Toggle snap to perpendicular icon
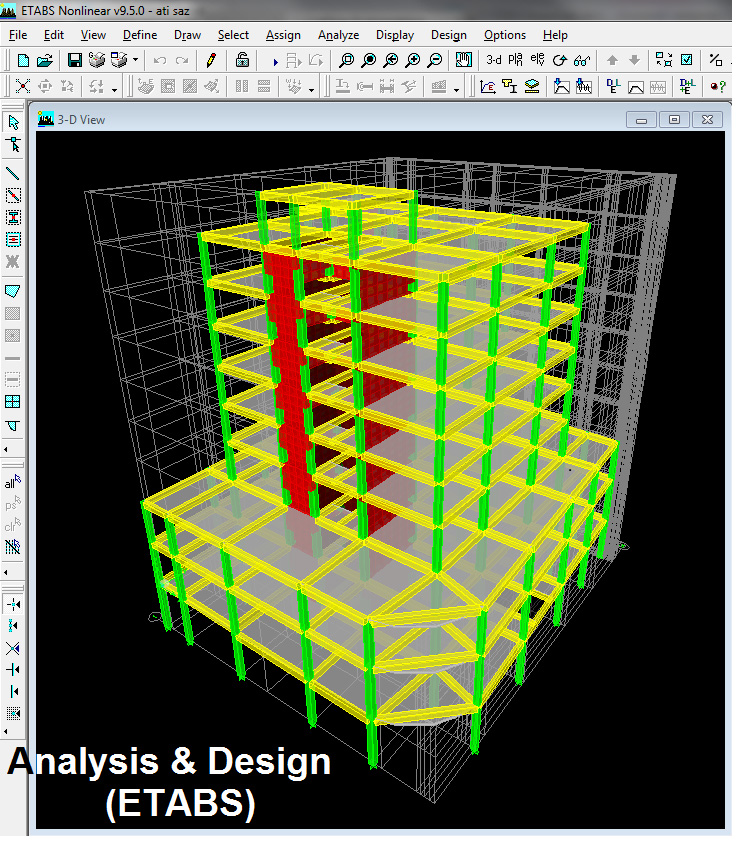The width and height of the screenshot is (736, 844). coord(13,670)
